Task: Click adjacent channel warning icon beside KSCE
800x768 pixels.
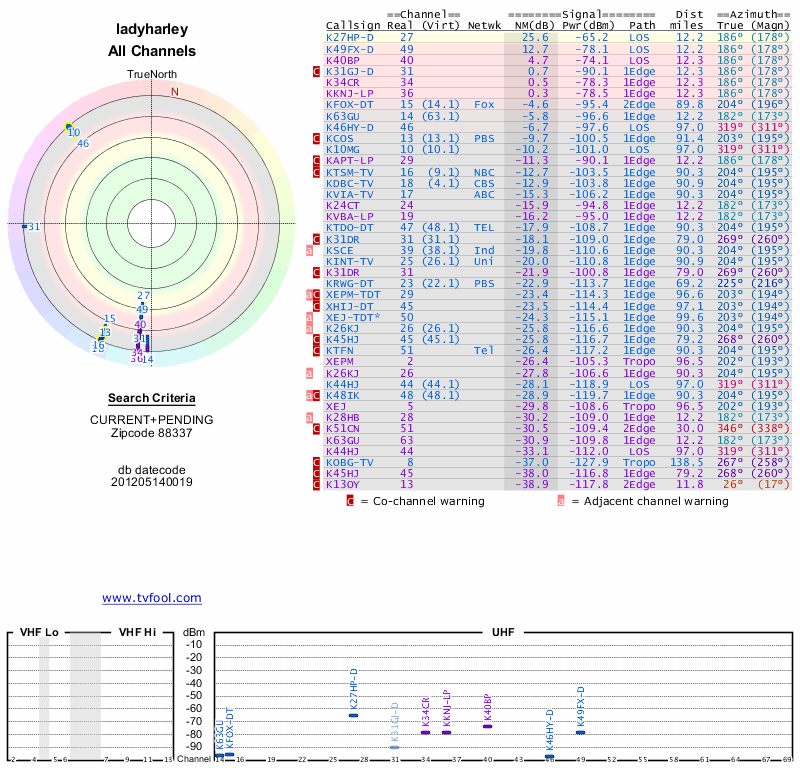Action: click(317, 250)
